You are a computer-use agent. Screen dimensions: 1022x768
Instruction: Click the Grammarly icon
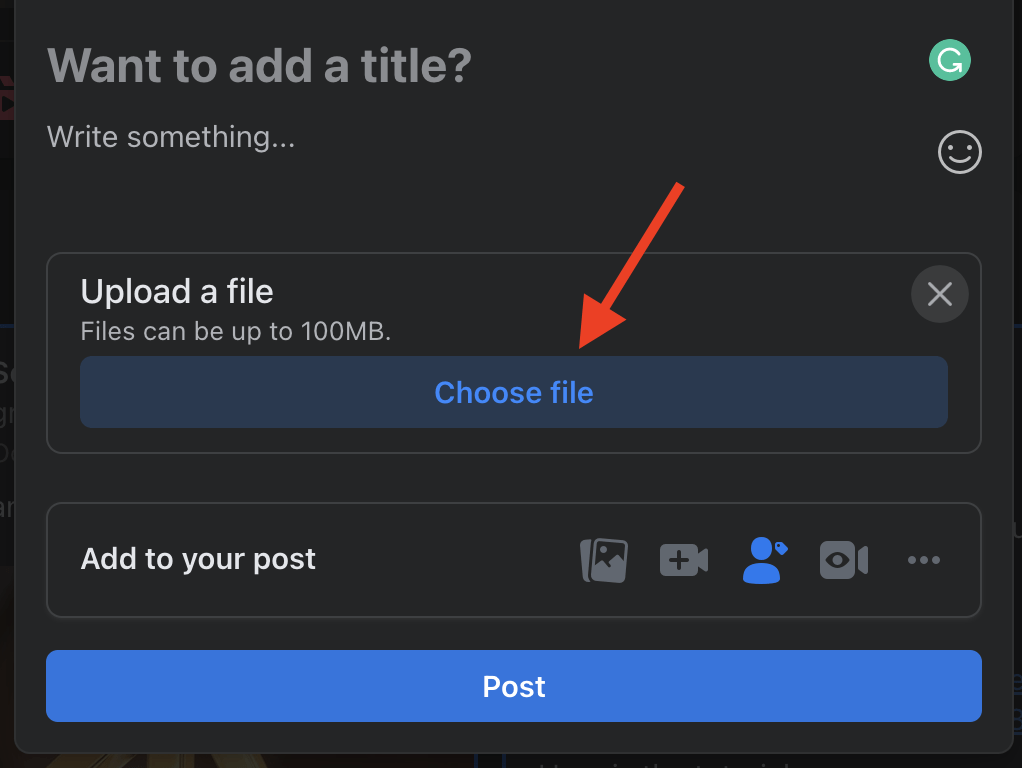pos(948,60)
